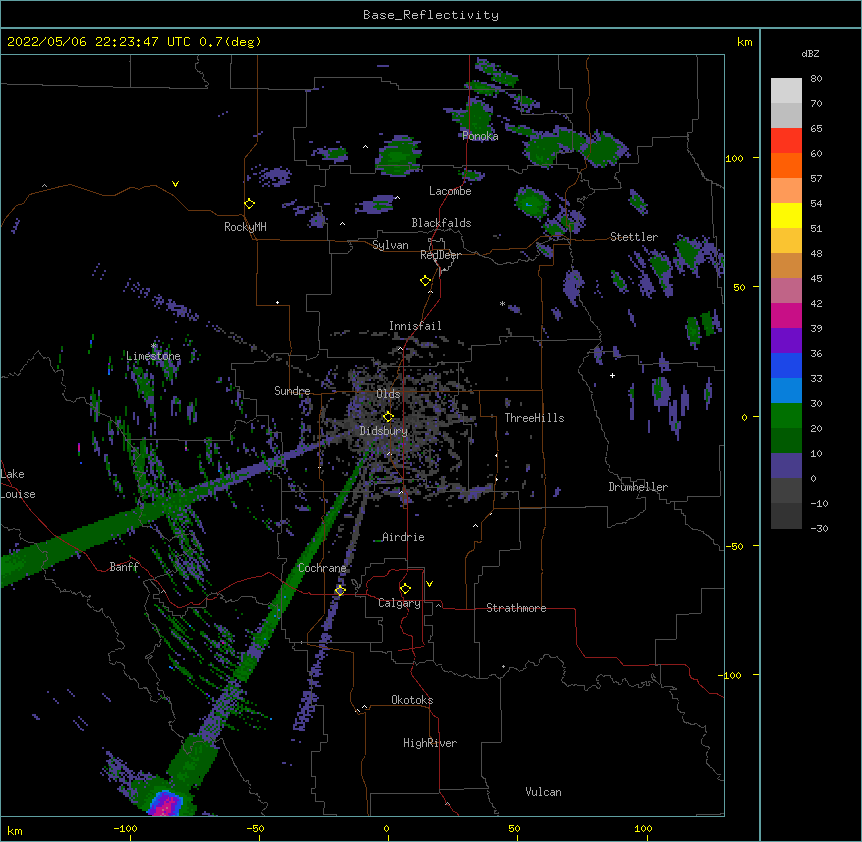Screen dimensions: 862x842
Task: Click the yellow marker south of RedDeer
Action: 426,281
